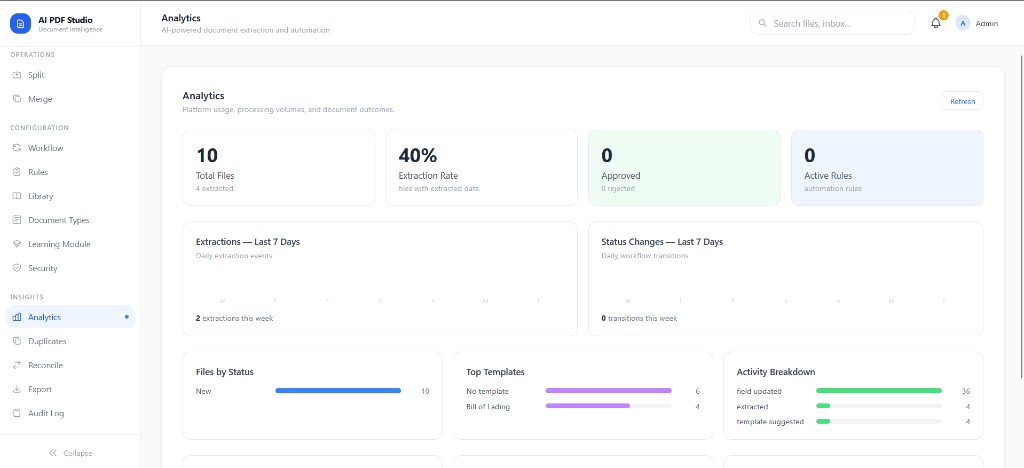Click "Status Changes — Last 7 Days" heading
The image size is (1024, 468).
click(x=662, y=242)
